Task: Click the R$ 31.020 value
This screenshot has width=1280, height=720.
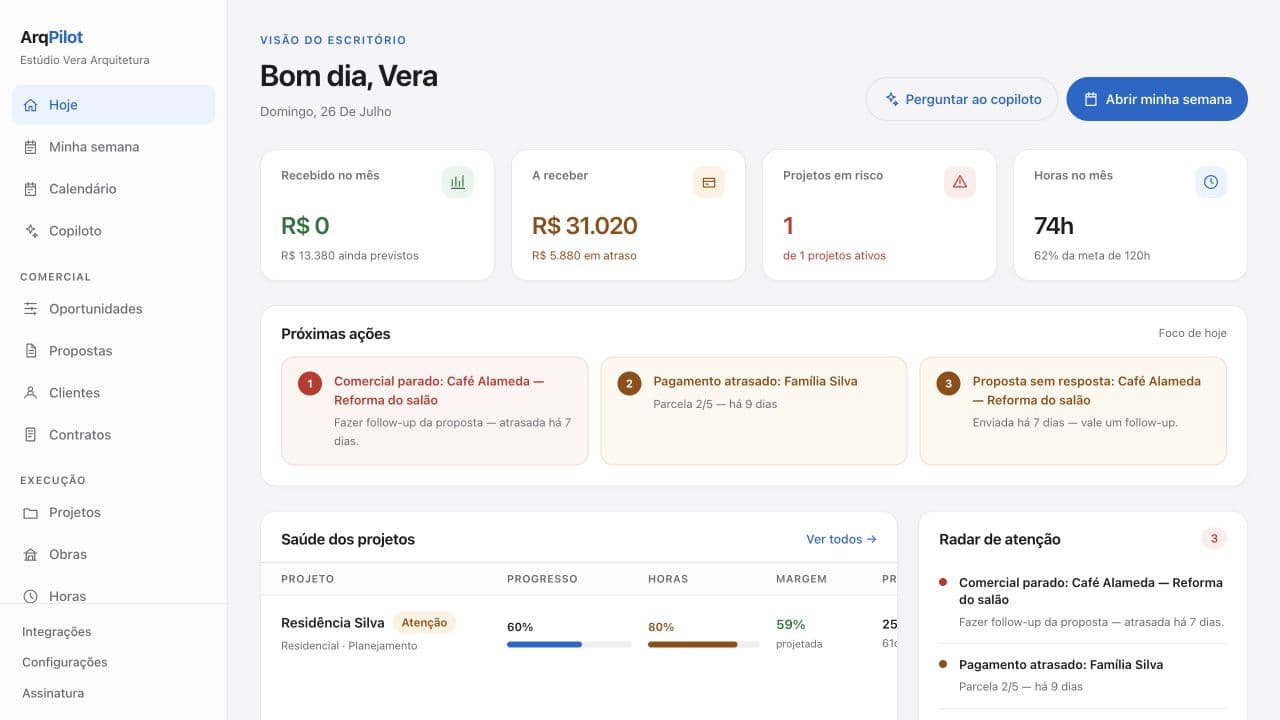Action: [x=585, y=226]
